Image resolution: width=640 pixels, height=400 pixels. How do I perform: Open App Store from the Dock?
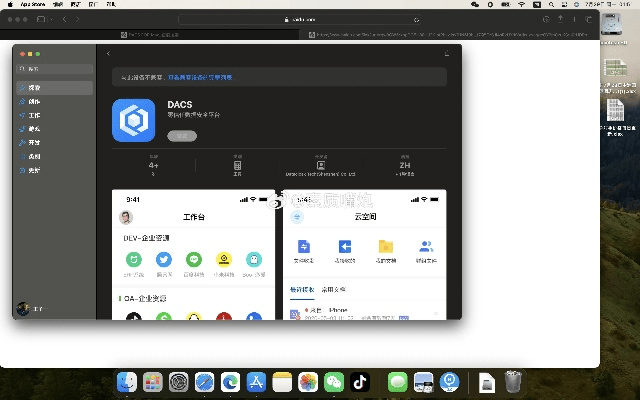(256, 382)
